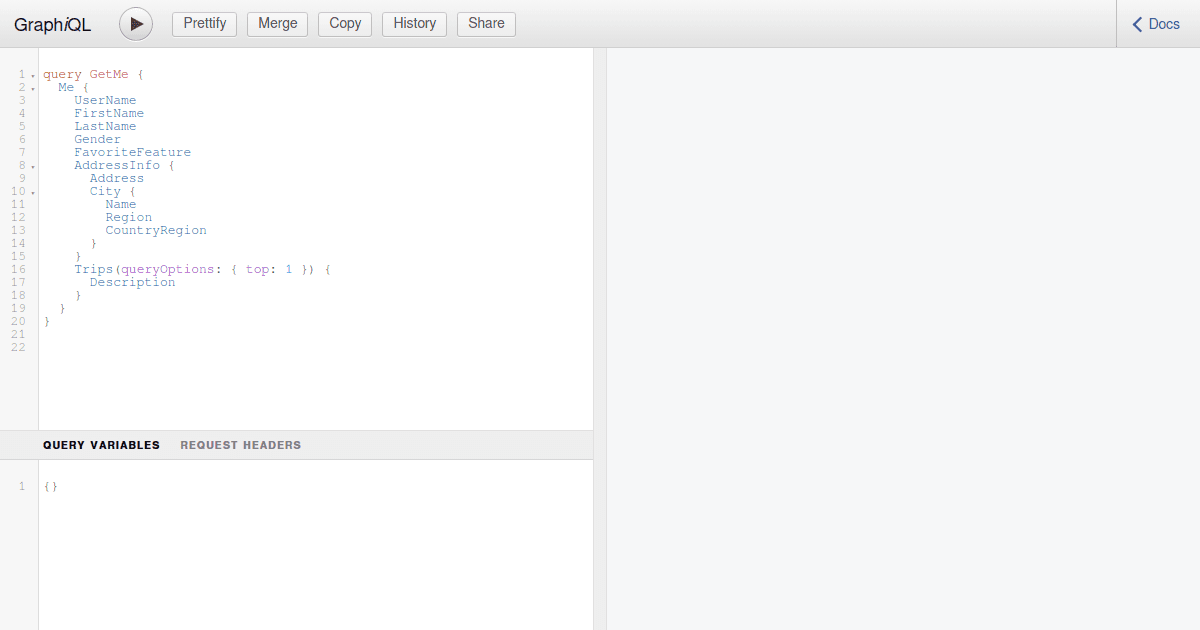Switch to the Request Headers tab
Image resolution: width=1200 pixels, height=630 pixels.
pos(240,445)
